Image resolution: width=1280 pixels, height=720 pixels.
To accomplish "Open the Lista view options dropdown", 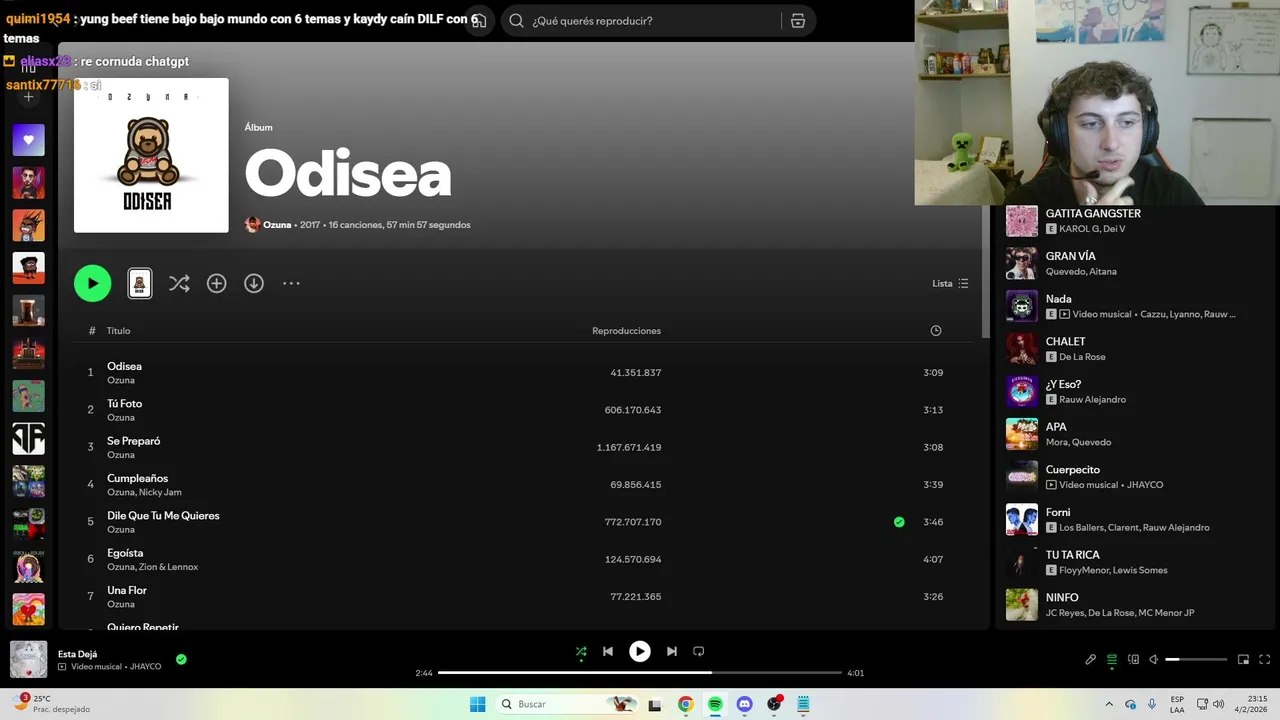I will click(950, 284).
